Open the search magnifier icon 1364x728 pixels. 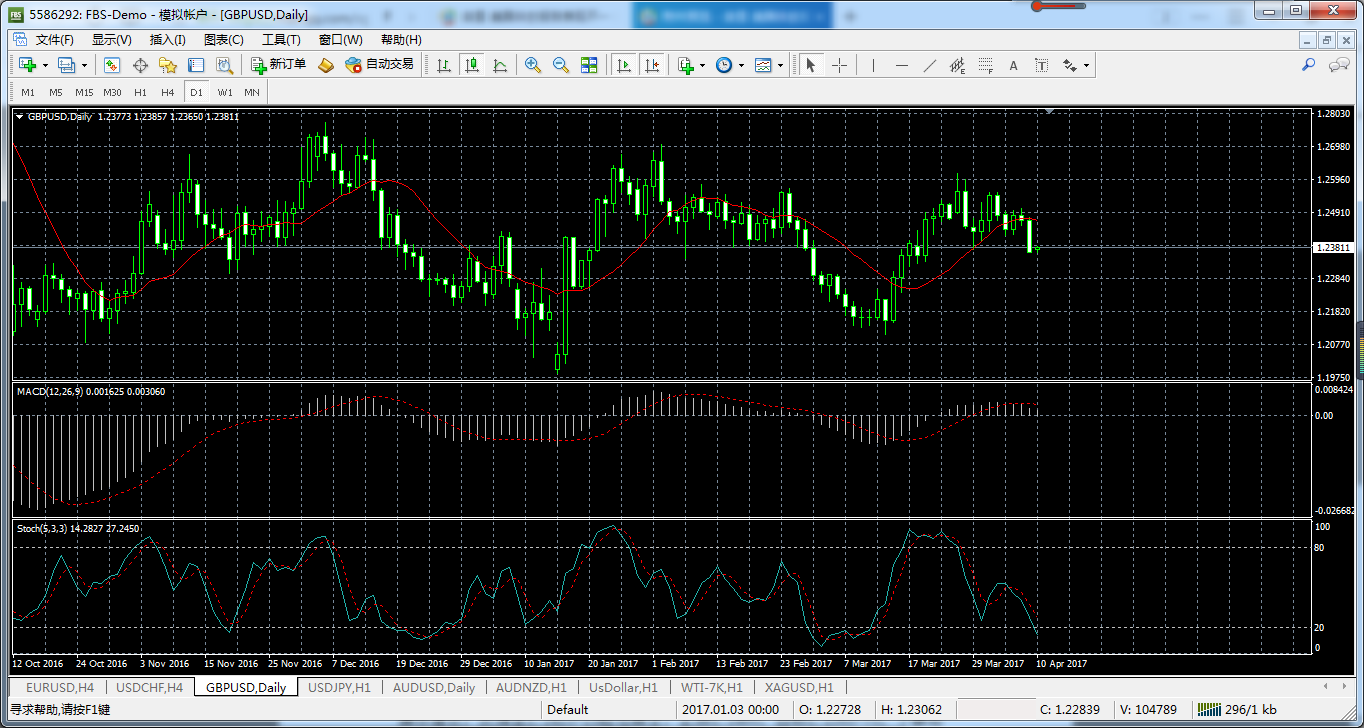coord(1308,65)
